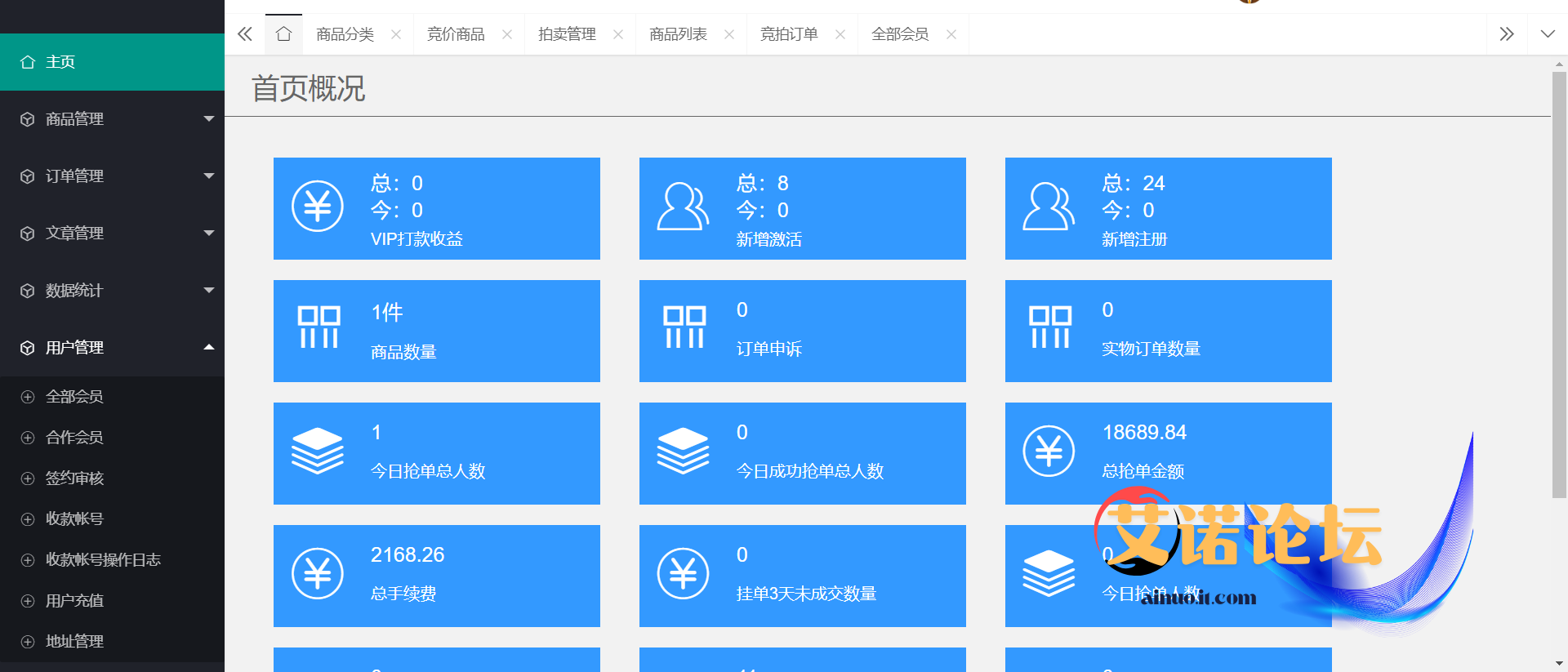Open 合作会员 in the sidebar
This screenshot has width=1568, height=672.
[x=112, y=438]
